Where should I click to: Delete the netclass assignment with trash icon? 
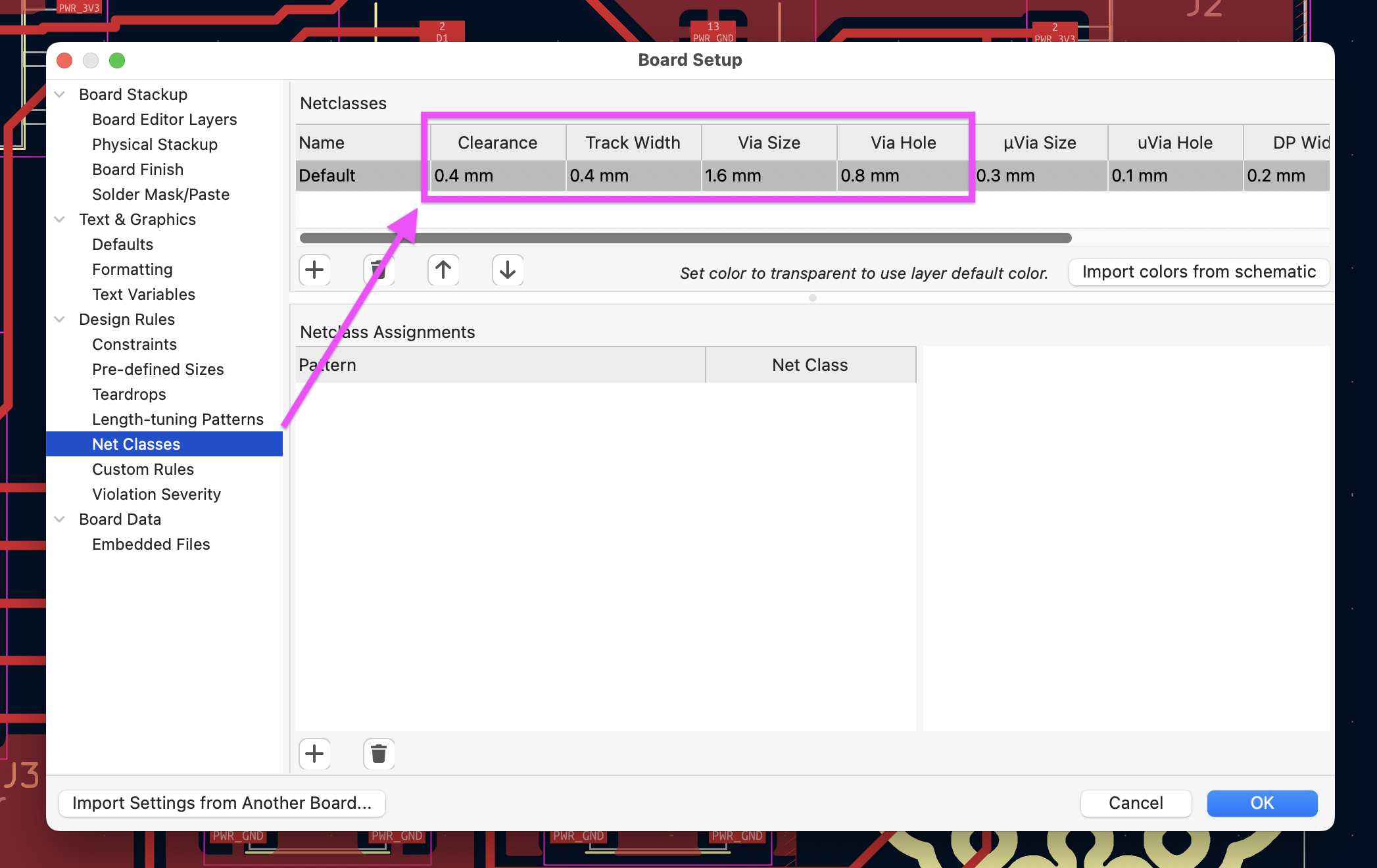pos(379,754)
